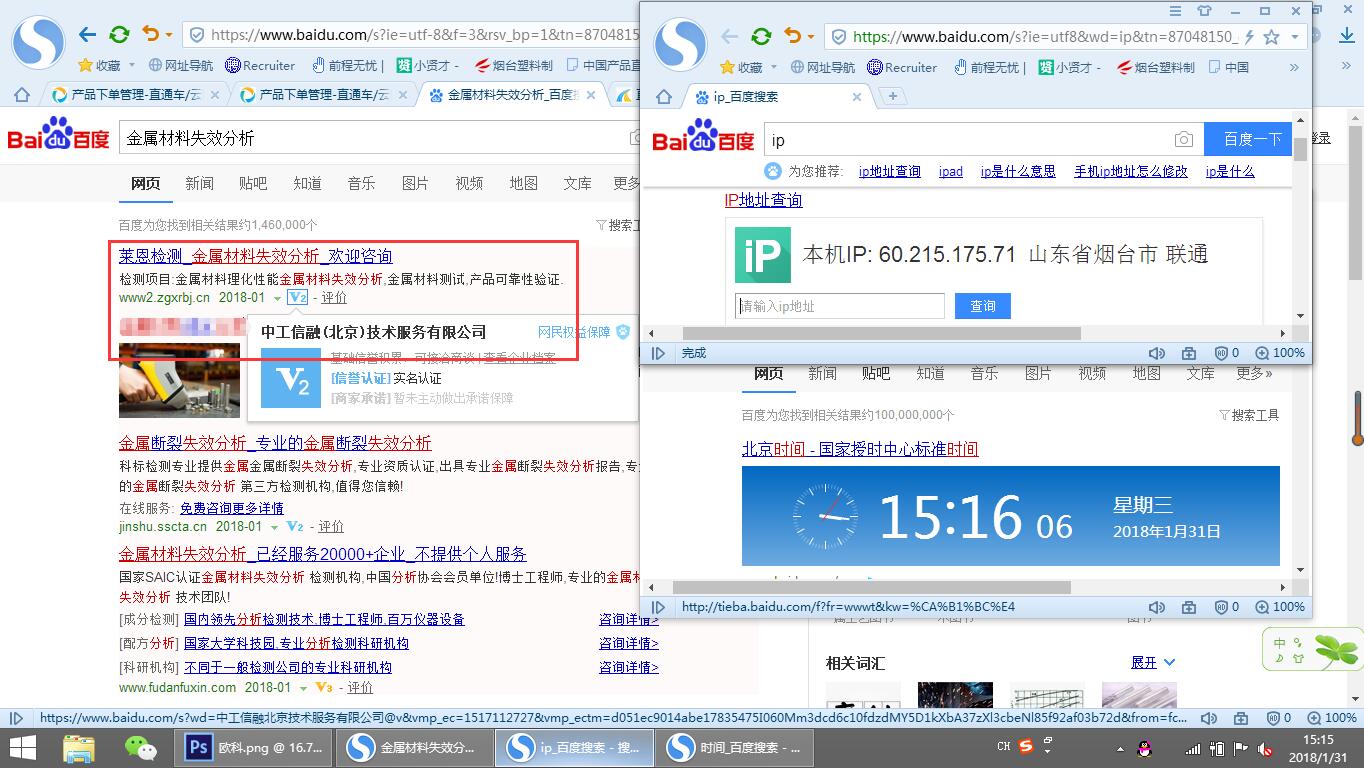Refresh the 金属材料失效分析 browser window
The image size is (1364, 768).
point(119,34)
